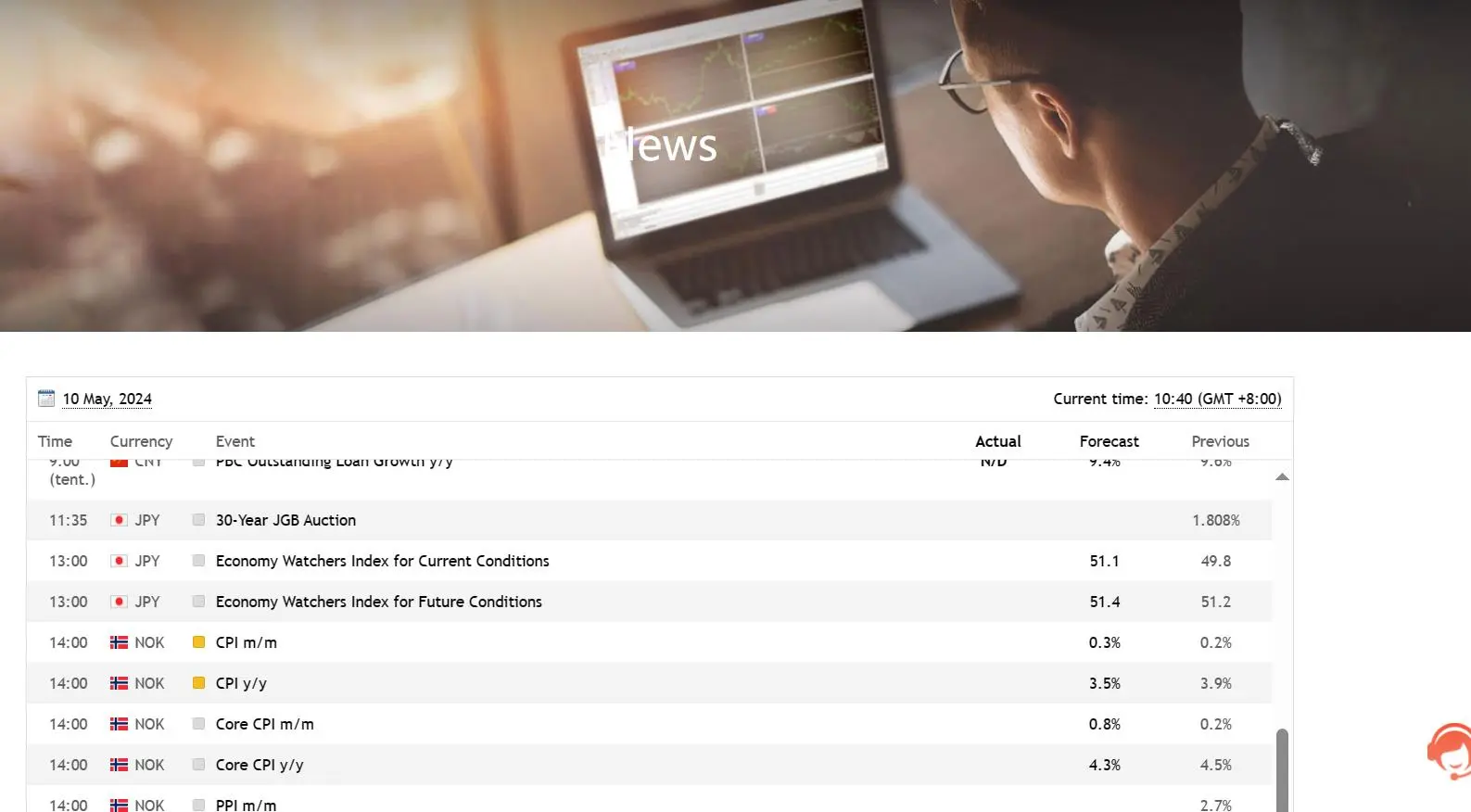Click the Actual column header
The width and height of the screenshot is (1471, 812).
[x=998, y=441]
